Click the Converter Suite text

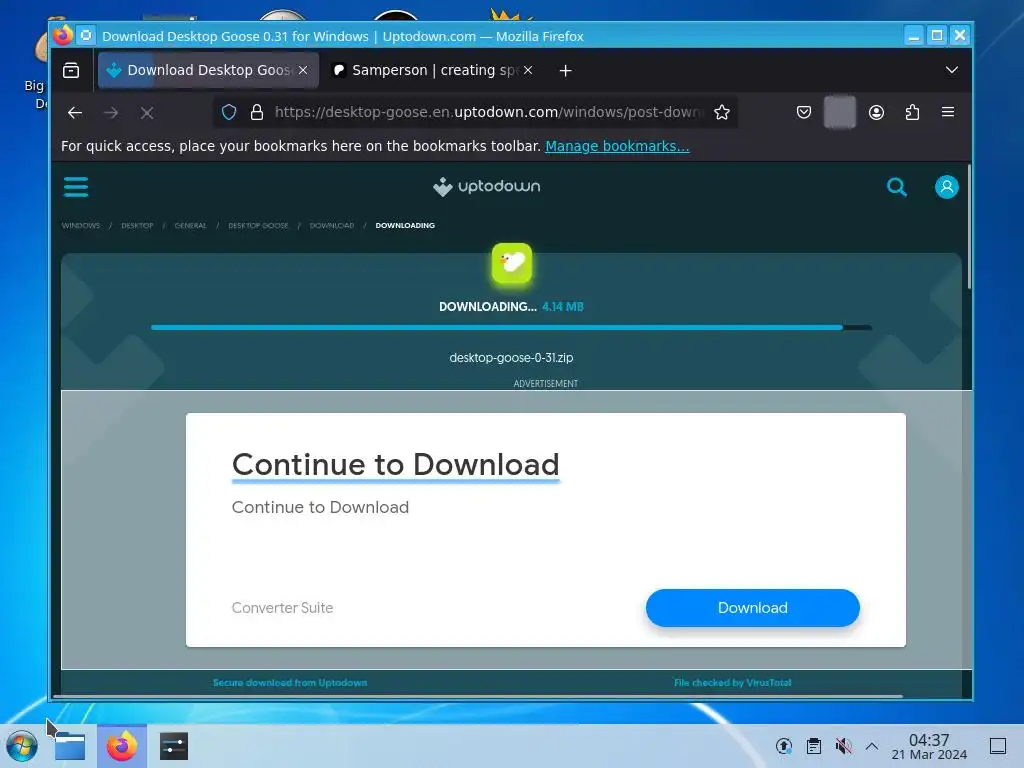(282, 608)
